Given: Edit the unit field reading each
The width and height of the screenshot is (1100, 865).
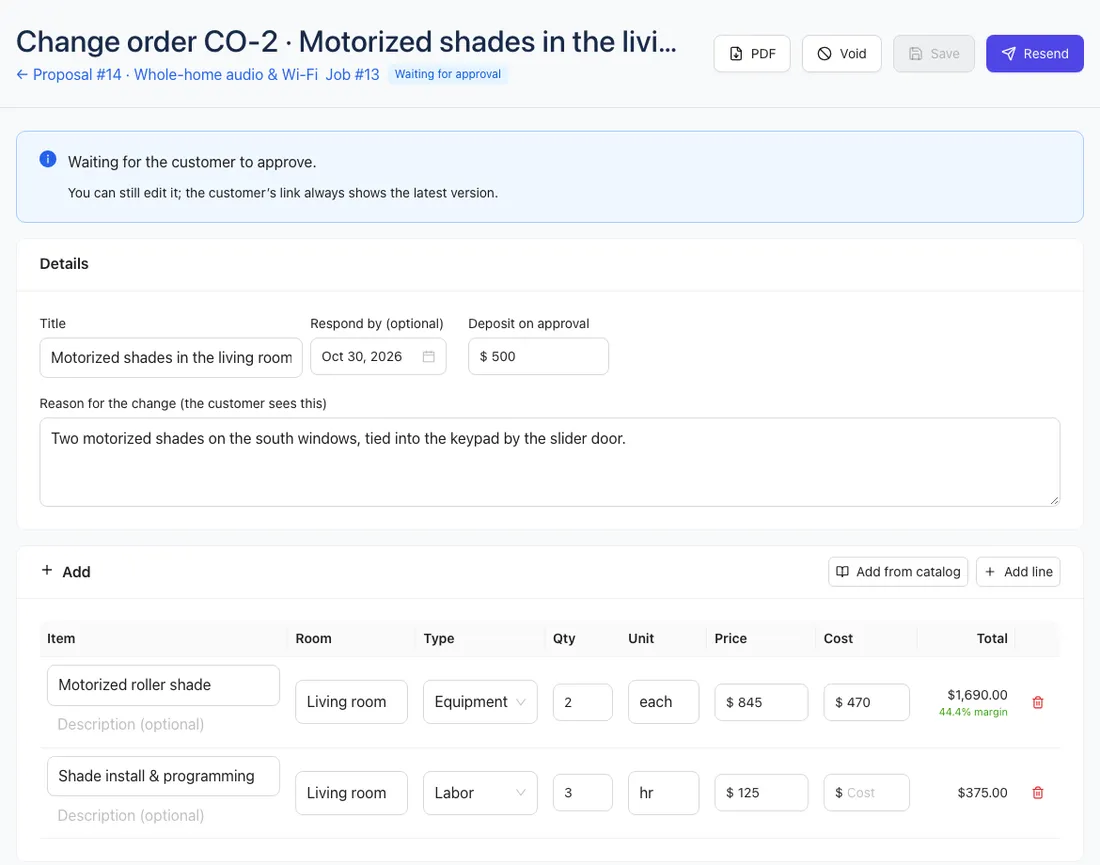Looking at the screenshot, I should click(664, 702).
